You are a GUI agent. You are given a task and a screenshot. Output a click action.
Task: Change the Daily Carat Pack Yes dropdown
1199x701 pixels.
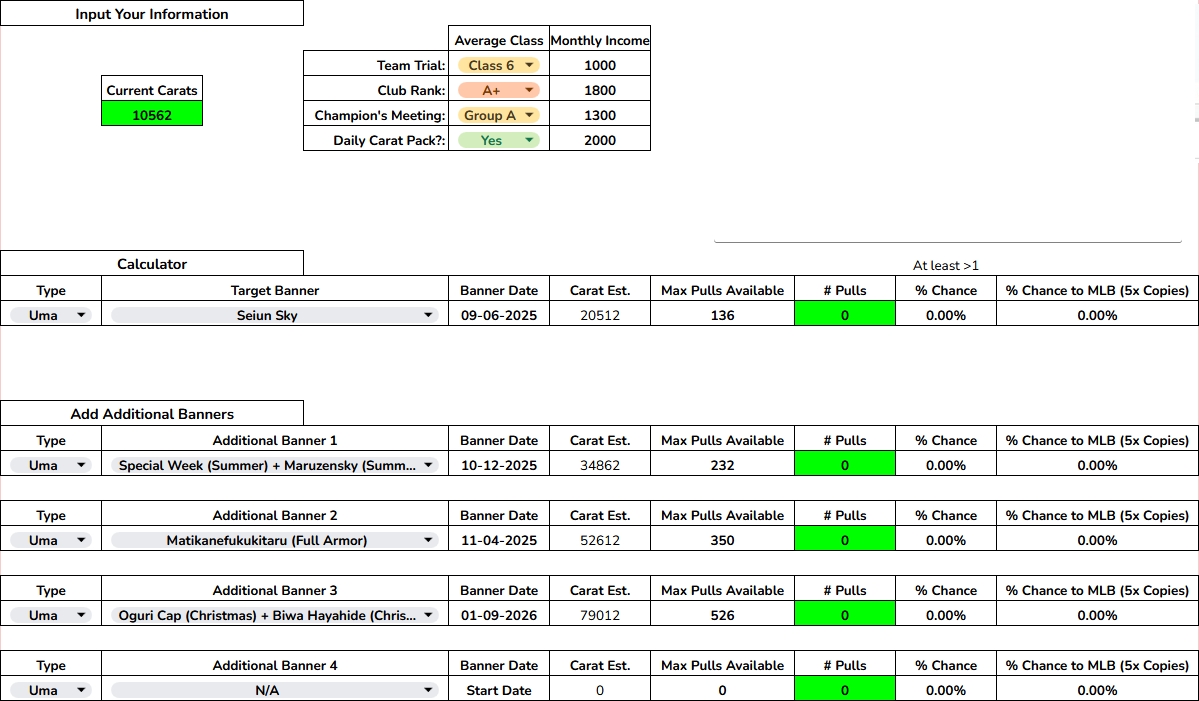click(499, 140)
